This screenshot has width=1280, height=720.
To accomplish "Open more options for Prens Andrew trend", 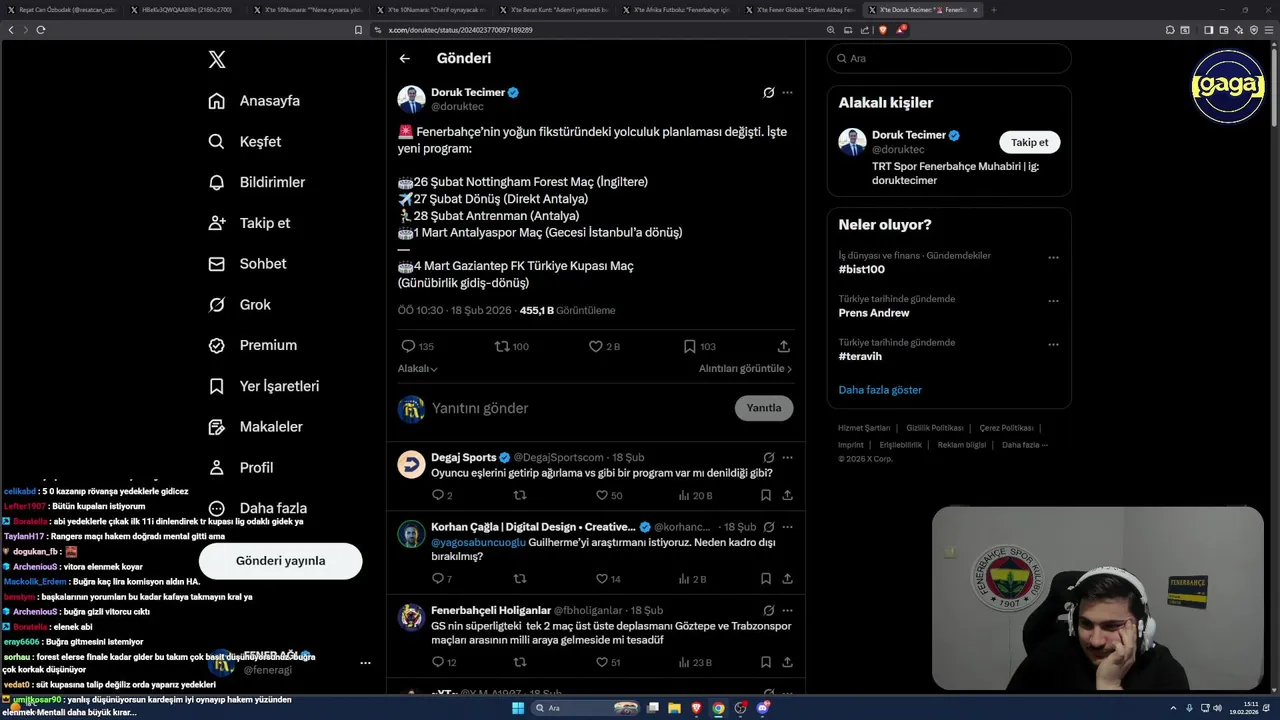I will tap(1053, 301).
